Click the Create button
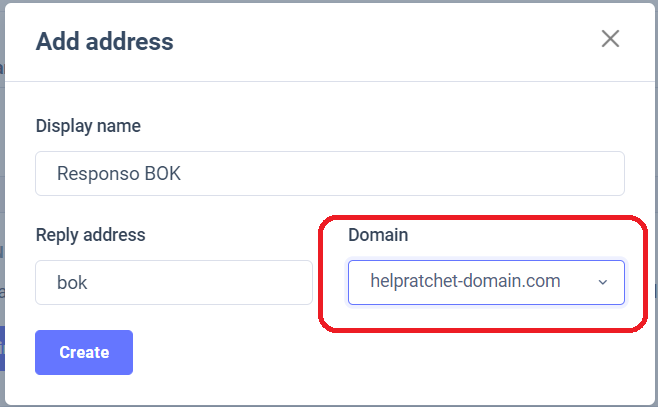 click(84, 352)
